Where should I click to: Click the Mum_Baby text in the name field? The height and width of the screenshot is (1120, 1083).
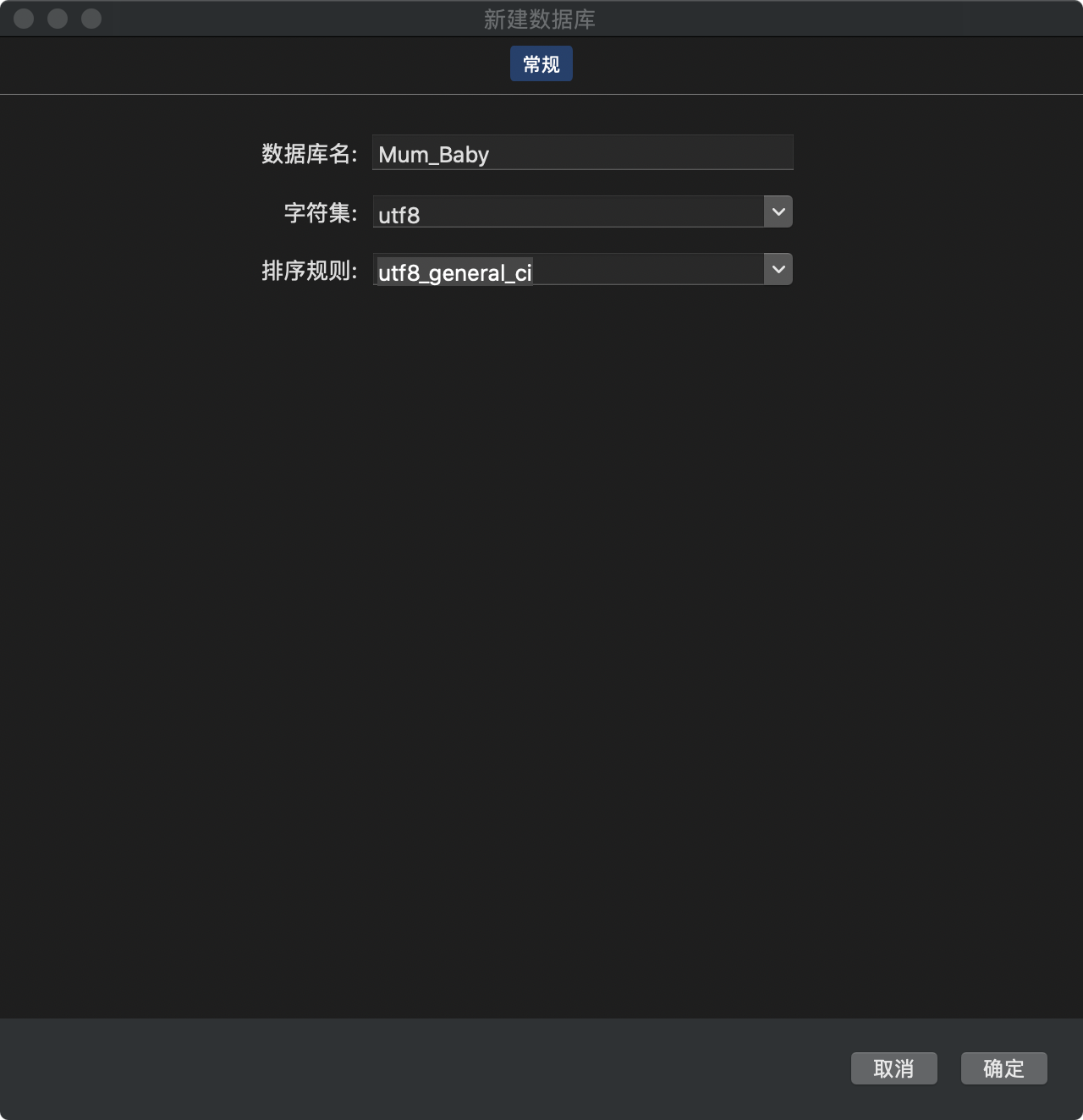pyautogui.click(x=433, y=155)
